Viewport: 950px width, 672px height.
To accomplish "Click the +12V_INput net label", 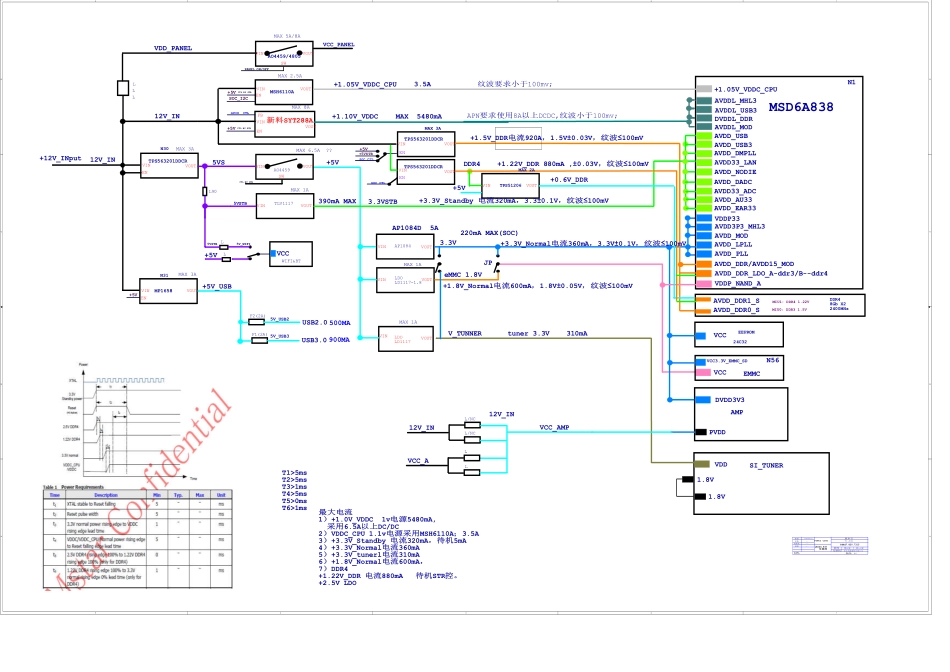I will pos(62,159).
